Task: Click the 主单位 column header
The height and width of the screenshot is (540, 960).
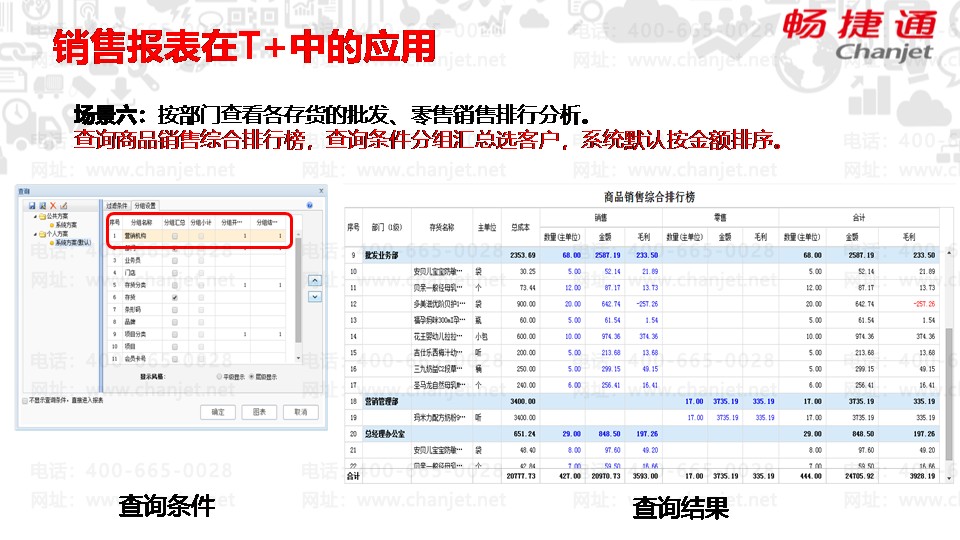Action: (x=487, y=227)
